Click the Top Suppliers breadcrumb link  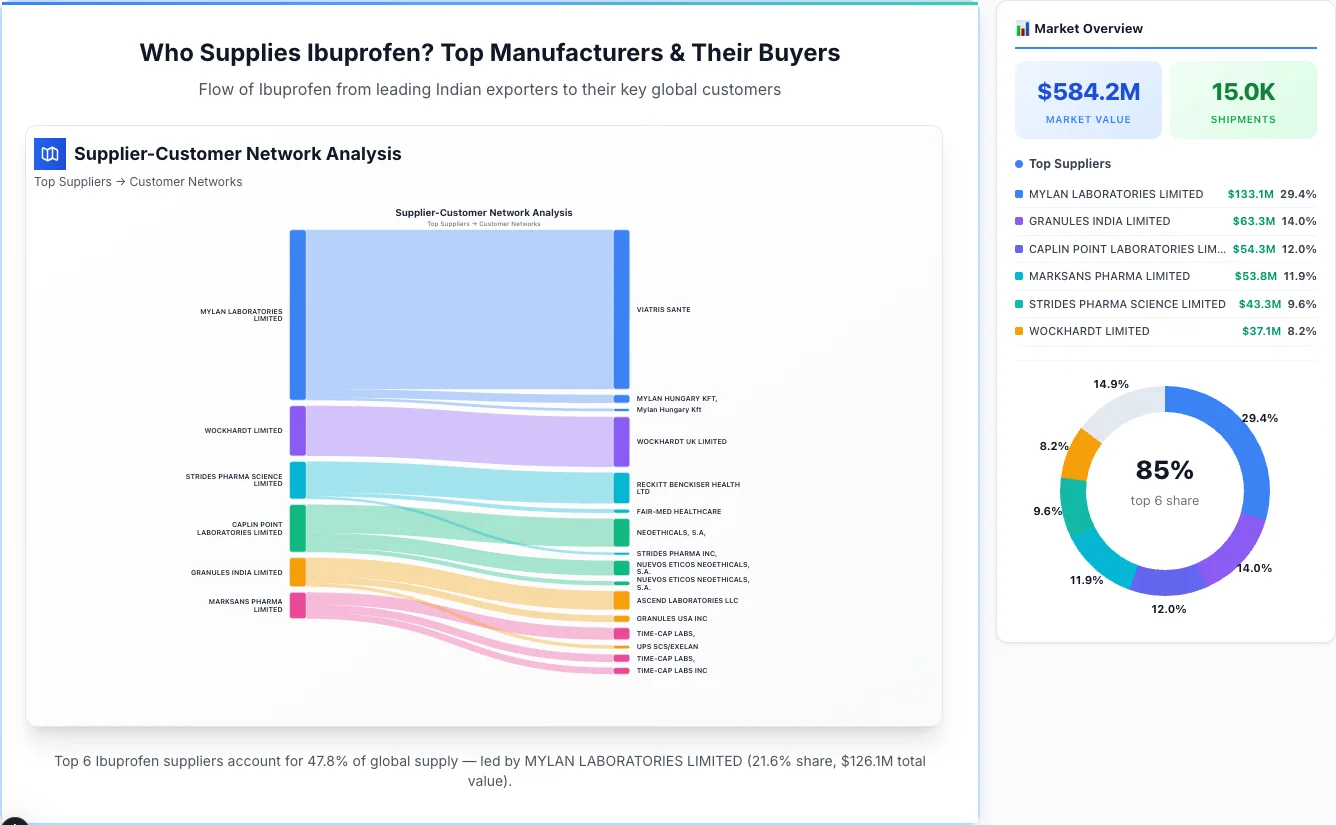pos(72,181)
